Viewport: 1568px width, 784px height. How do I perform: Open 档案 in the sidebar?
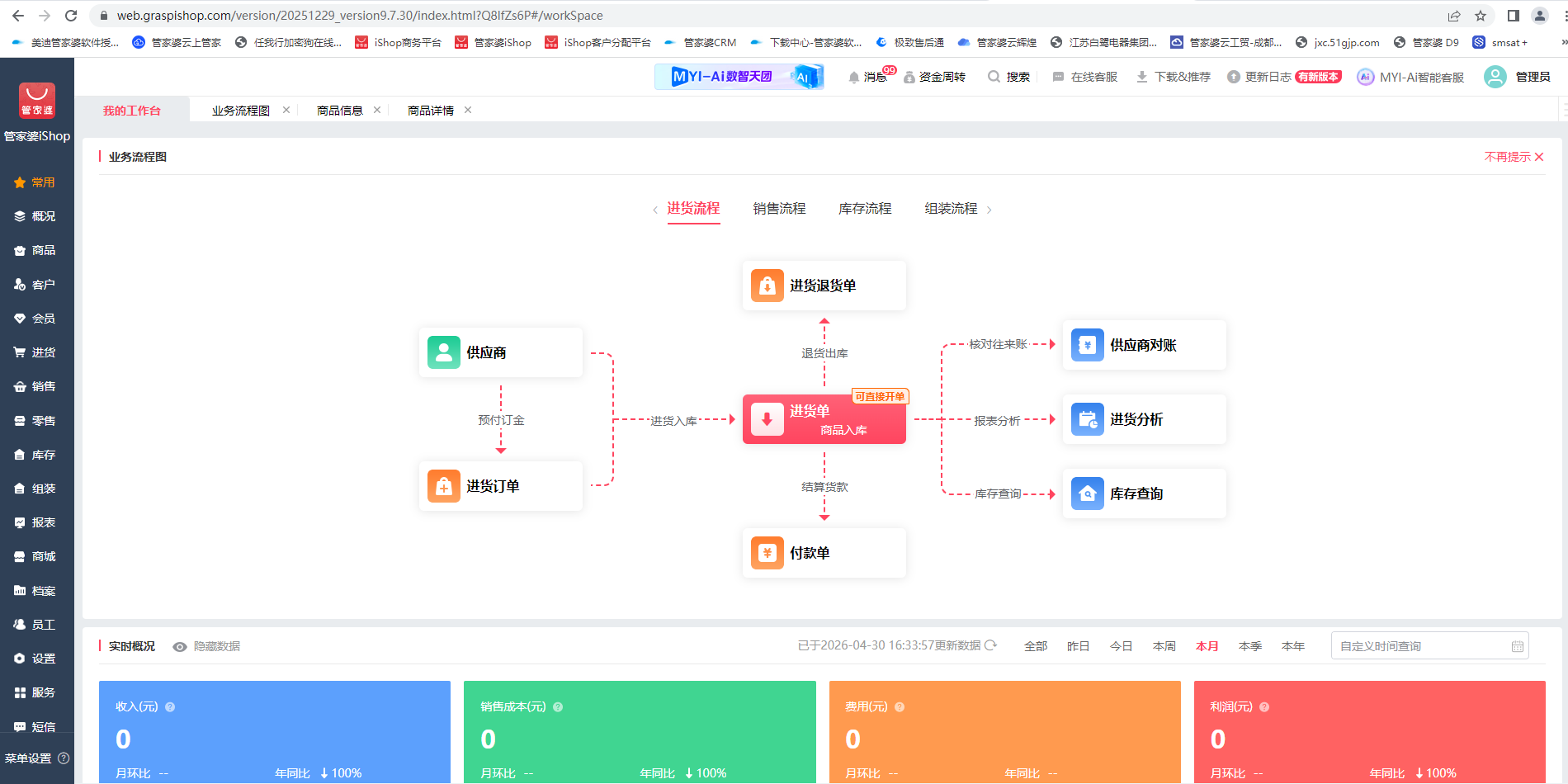[x=36, y=591]
